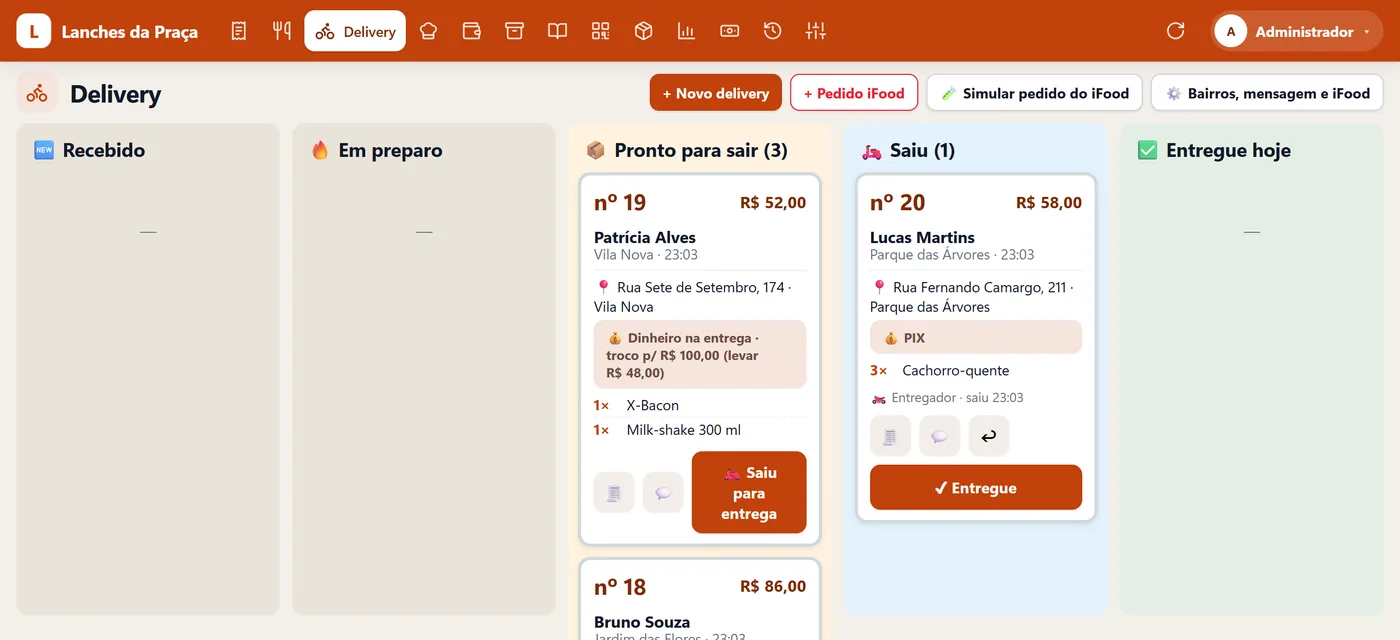
Task: Print receipt icon on order nº 19
Action: click(x=614, y=493)
